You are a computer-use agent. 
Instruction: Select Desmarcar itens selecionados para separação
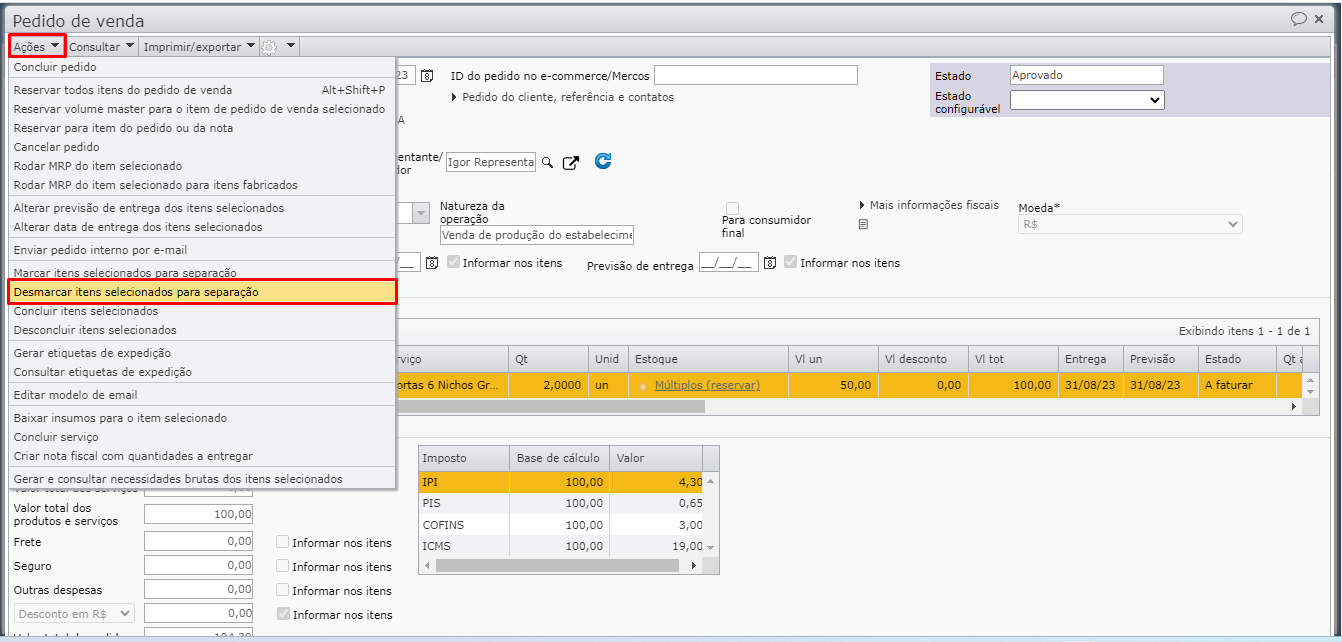203,292
